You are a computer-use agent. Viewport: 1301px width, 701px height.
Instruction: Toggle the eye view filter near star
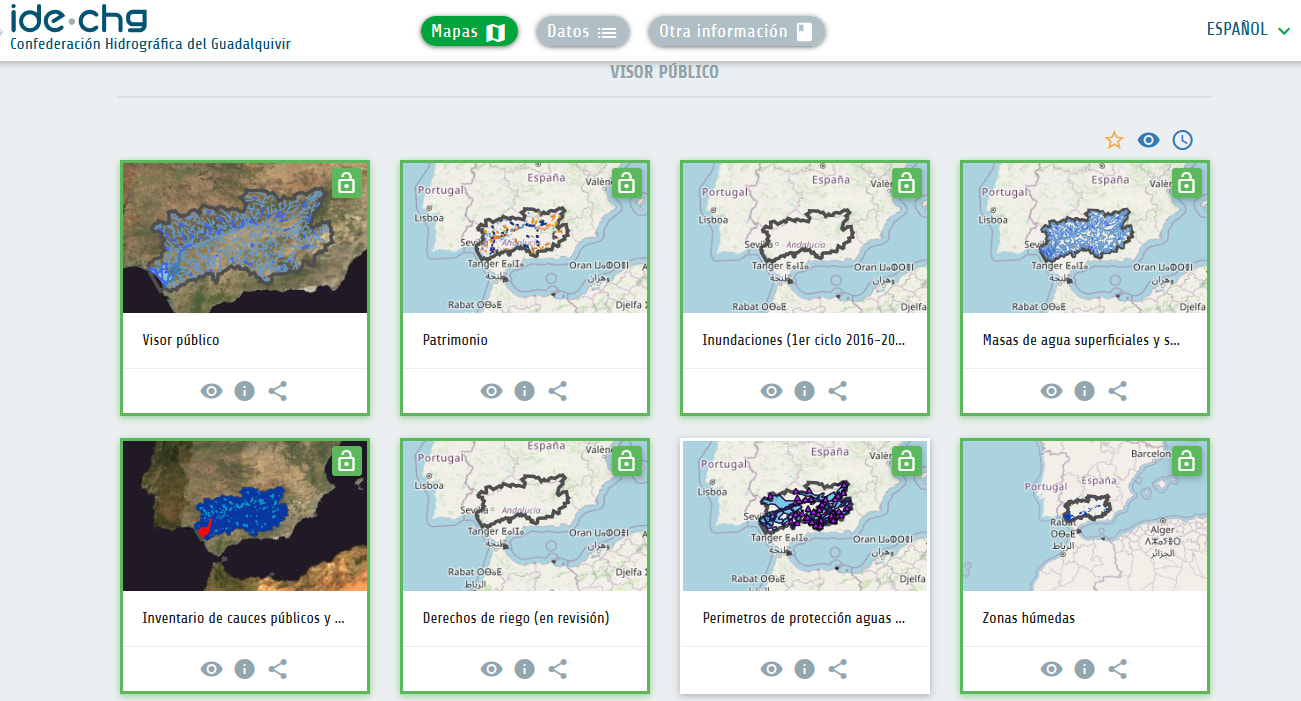pos(1148,140)
